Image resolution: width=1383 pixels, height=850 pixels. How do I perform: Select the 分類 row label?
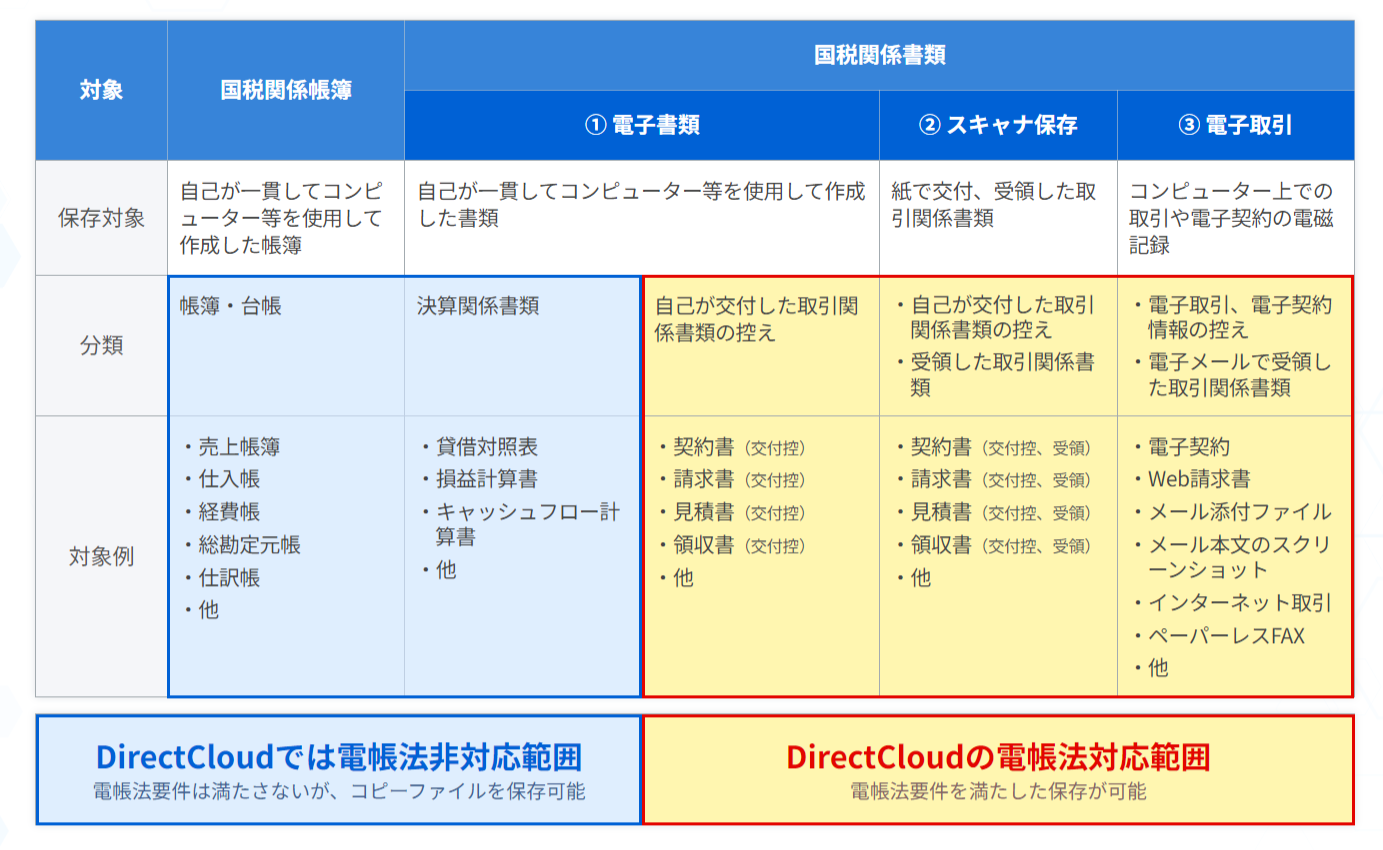click(x=101, y=346)
